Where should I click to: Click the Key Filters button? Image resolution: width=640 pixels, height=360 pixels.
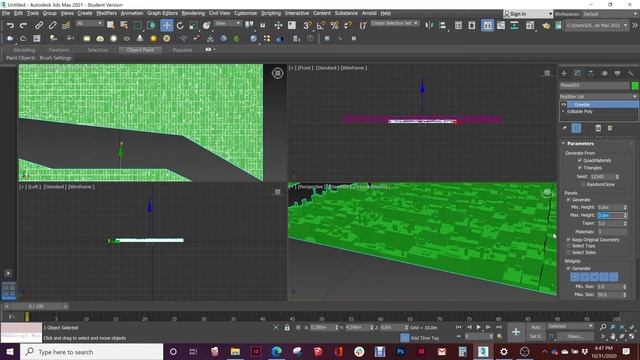(x=575, y=336)
